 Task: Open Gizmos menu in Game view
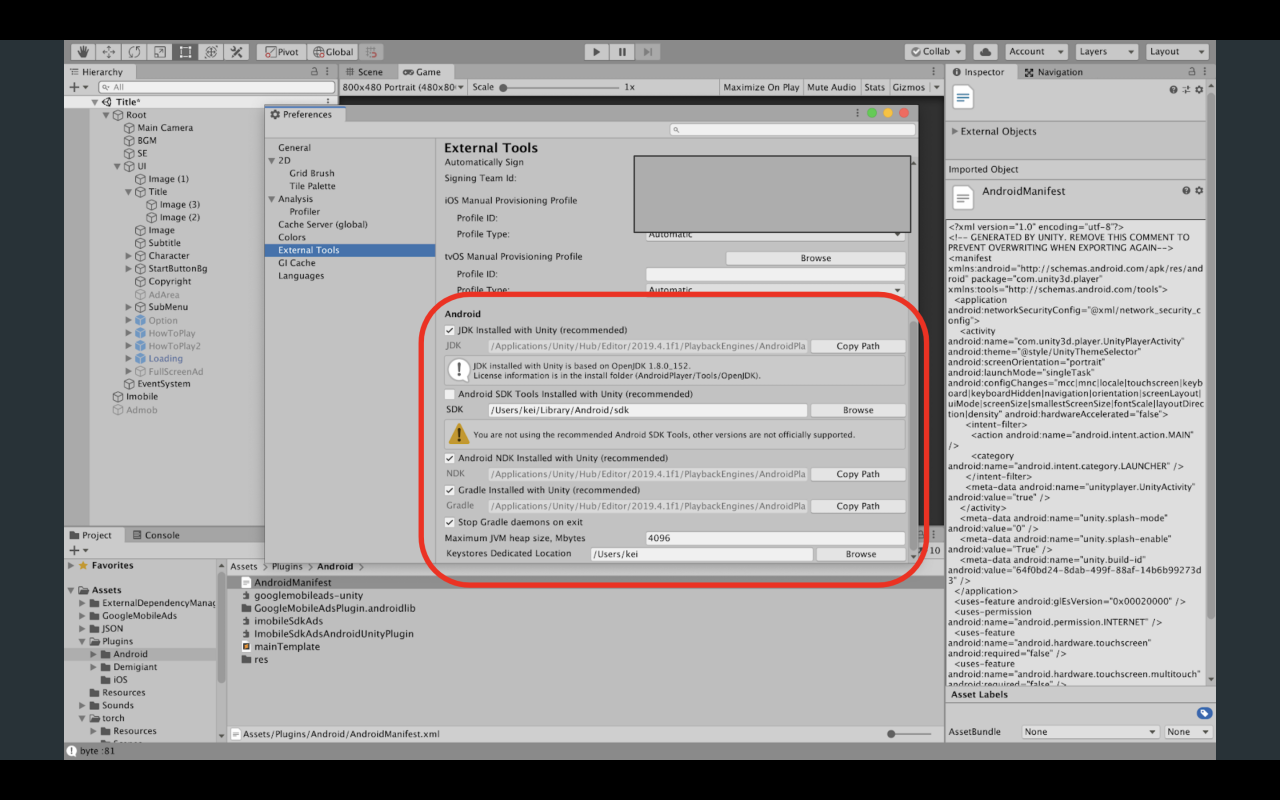coord(914,87)
